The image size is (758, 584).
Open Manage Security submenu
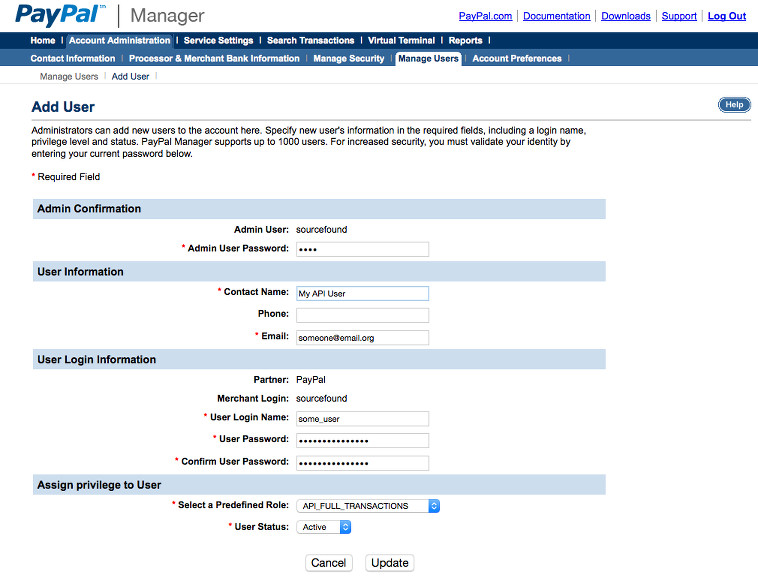pos(348,59)
